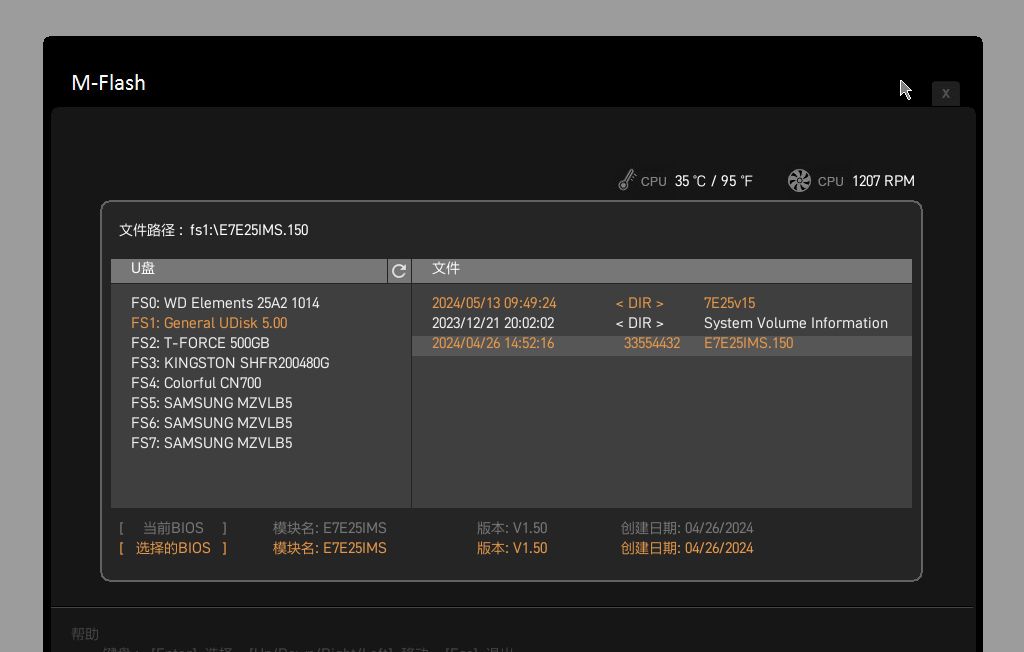Click the M-Flash title text
This screenshot has width=1024, height=652.
(108, 83)
